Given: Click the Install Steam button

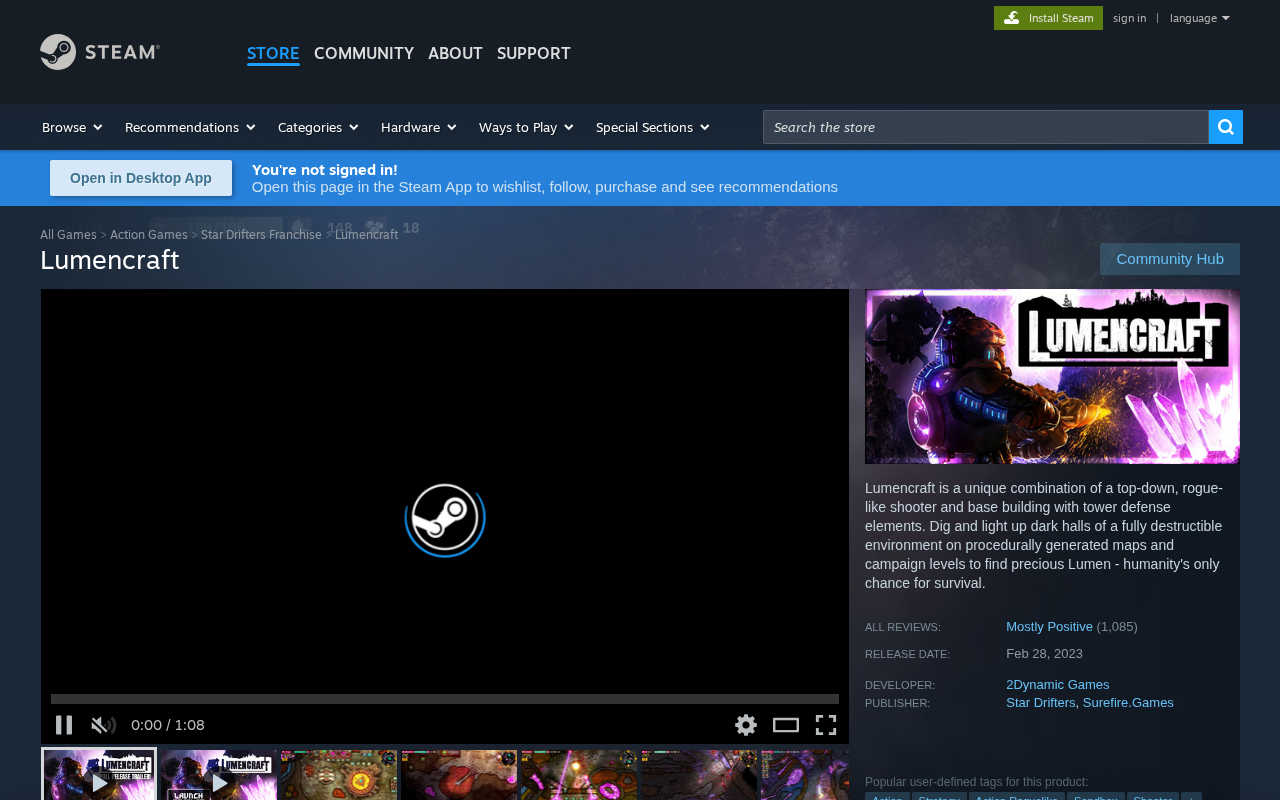Looking at the screenshot, I should point(1048,18).
